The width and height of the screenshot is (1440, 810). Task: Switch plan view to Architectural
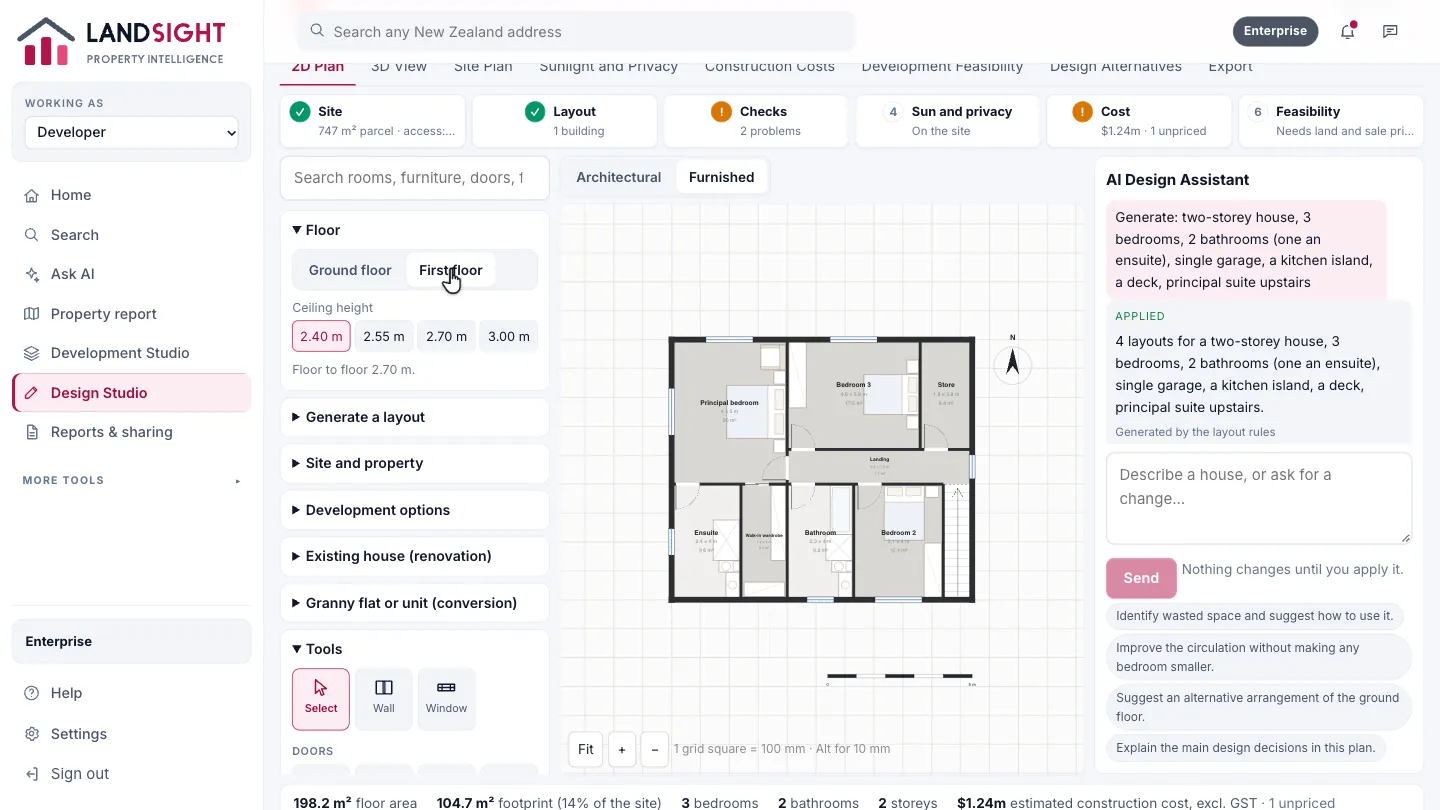[x=619, y=177]
